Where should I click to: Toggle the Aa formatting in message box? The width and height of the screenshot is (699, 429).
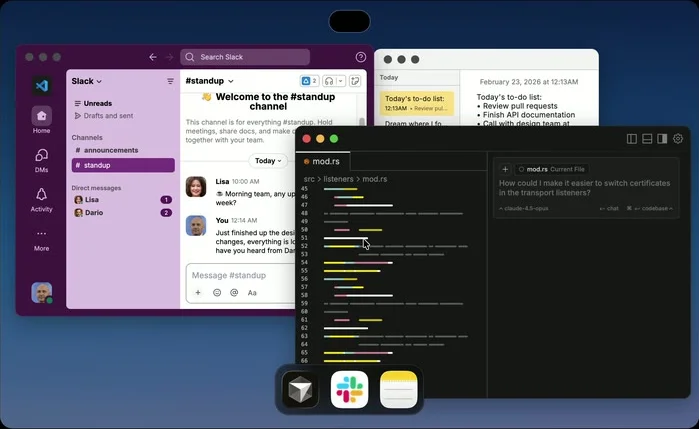click(252, 293)
